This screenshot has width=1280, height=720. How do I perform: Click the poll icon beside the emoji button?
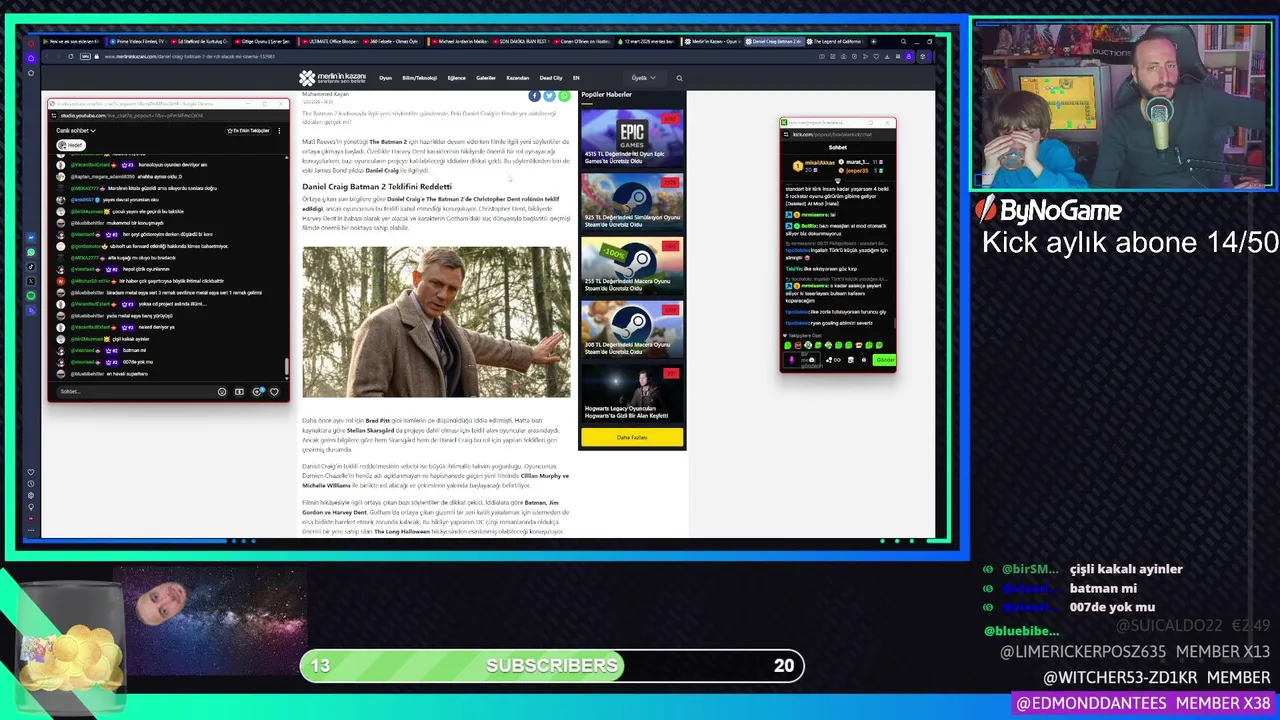[239, 391]
